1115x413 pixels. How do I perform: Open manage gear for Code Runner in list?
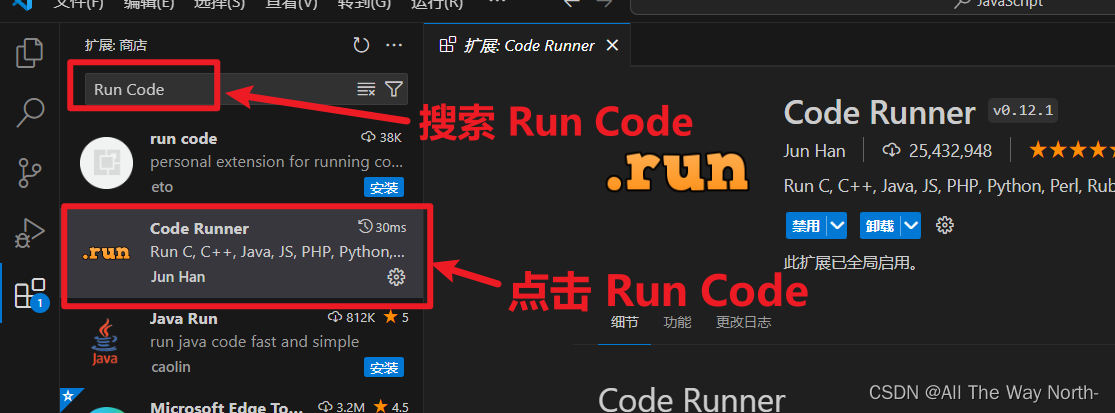(x=396, y=277)
